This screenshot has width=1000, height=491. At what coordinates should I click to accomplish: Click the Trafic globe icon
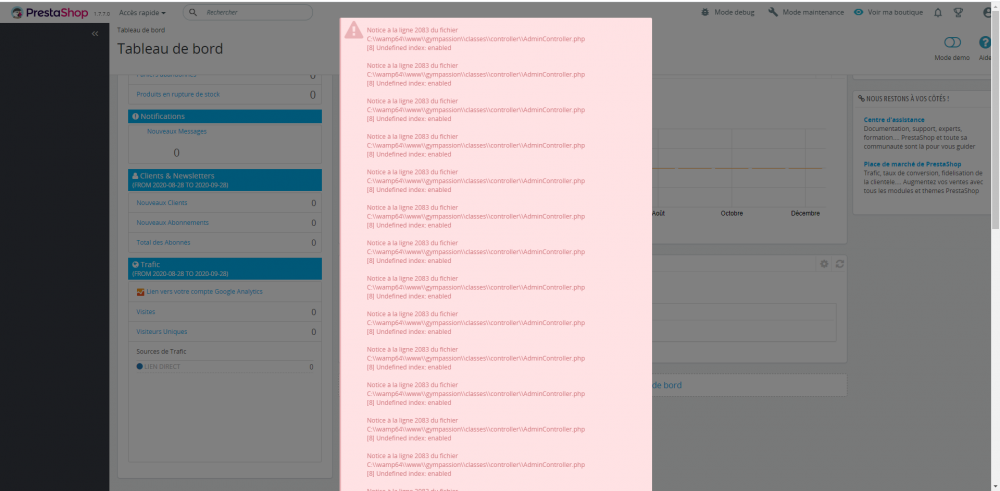[135, 264]
